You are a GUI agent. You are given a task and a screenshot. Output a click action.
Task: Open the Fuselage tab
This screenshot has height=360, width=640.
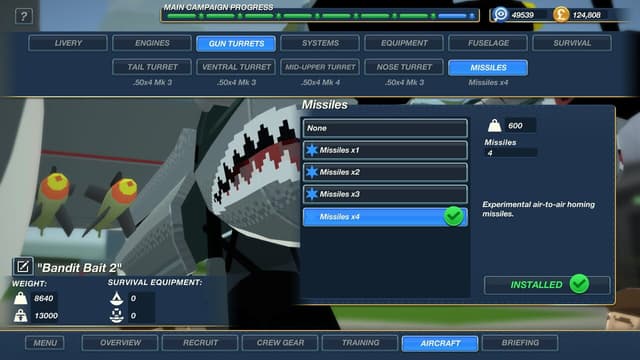[x=488, y=43]
